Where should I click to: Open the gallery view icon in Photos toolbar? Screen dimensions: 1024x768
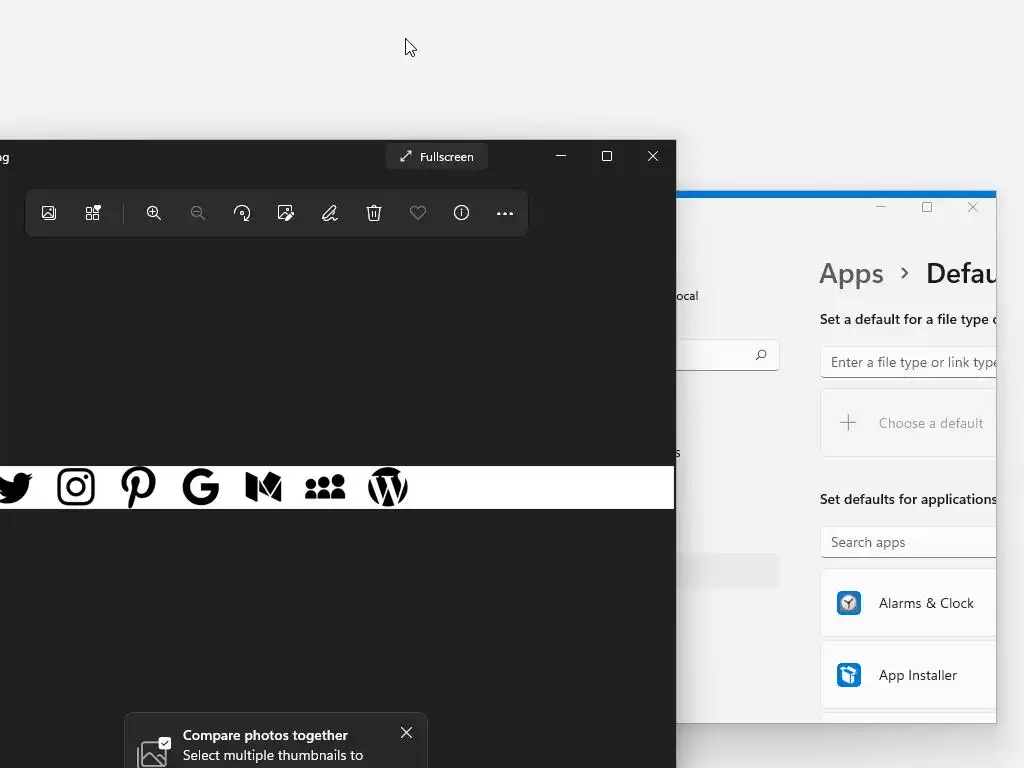pos(49,213)
